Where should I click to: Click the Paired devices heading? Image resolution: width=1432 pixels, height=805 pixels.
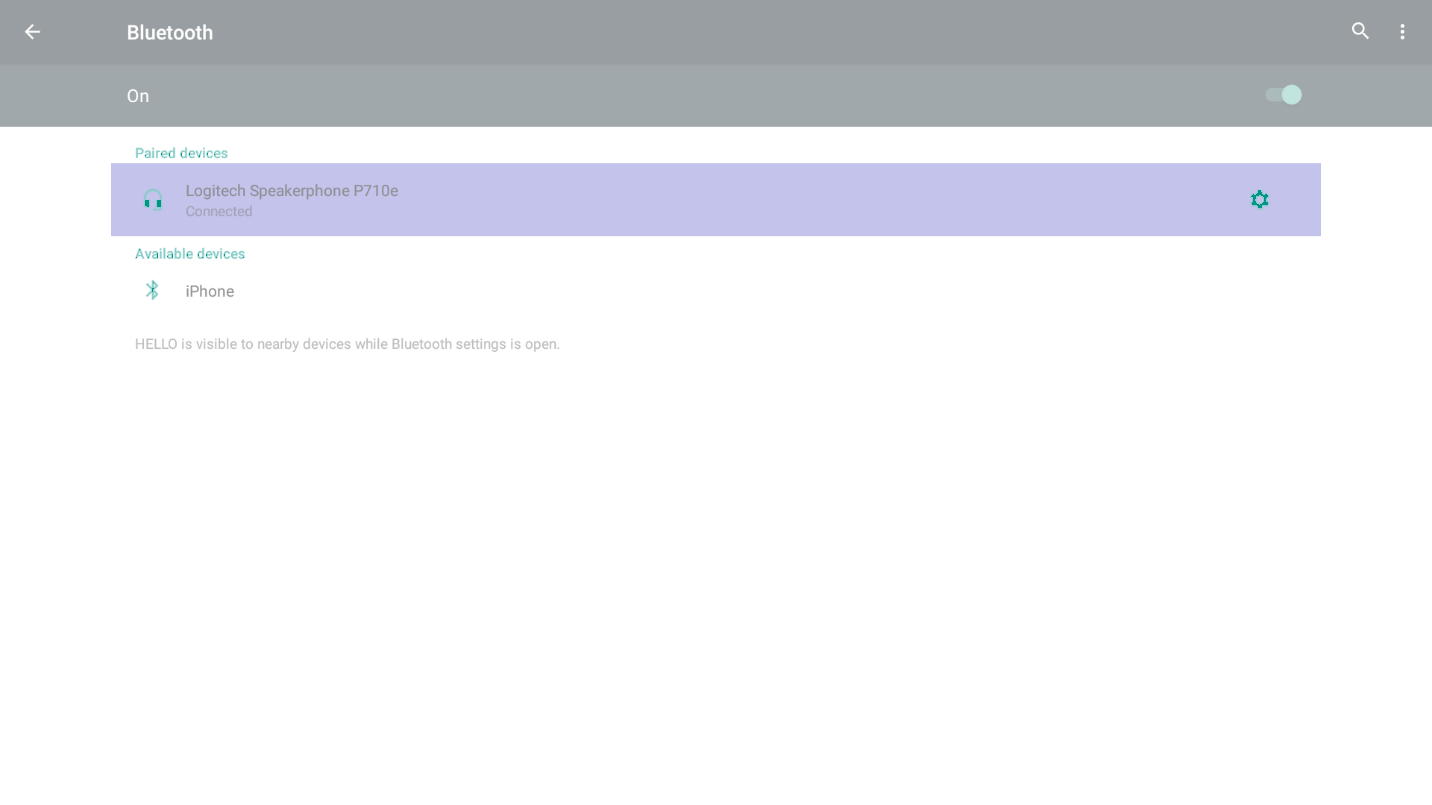pyautogui.click(x=181, y=153)
